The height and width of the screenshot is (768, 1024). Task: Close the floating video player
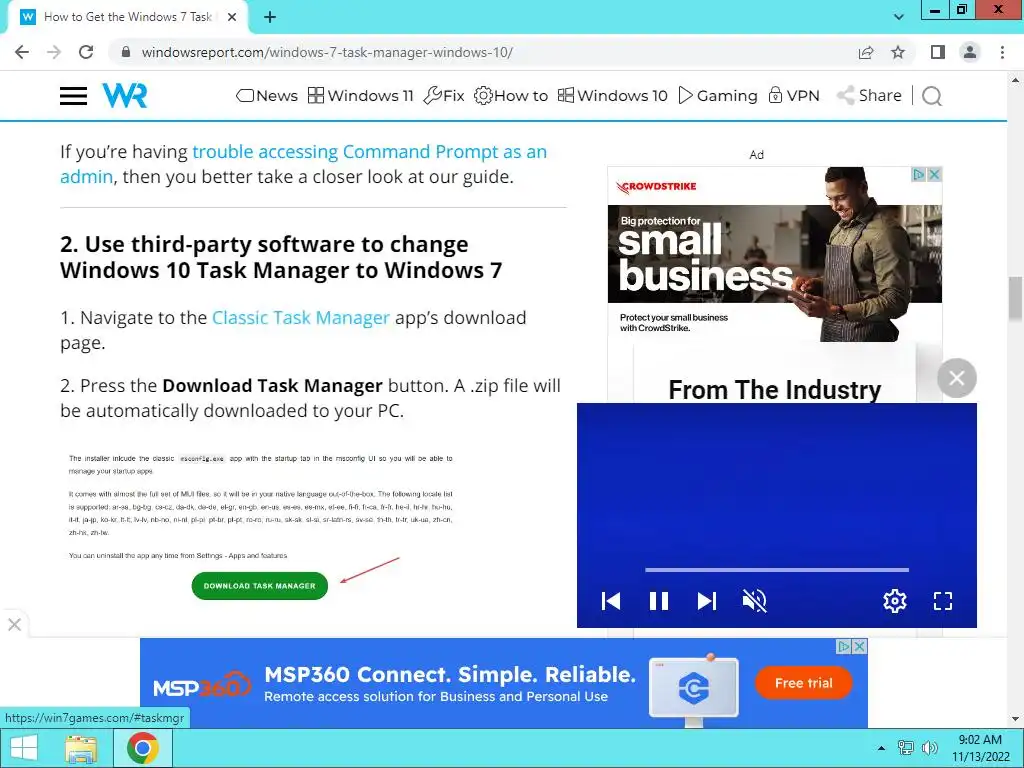(x=957, y=378)
